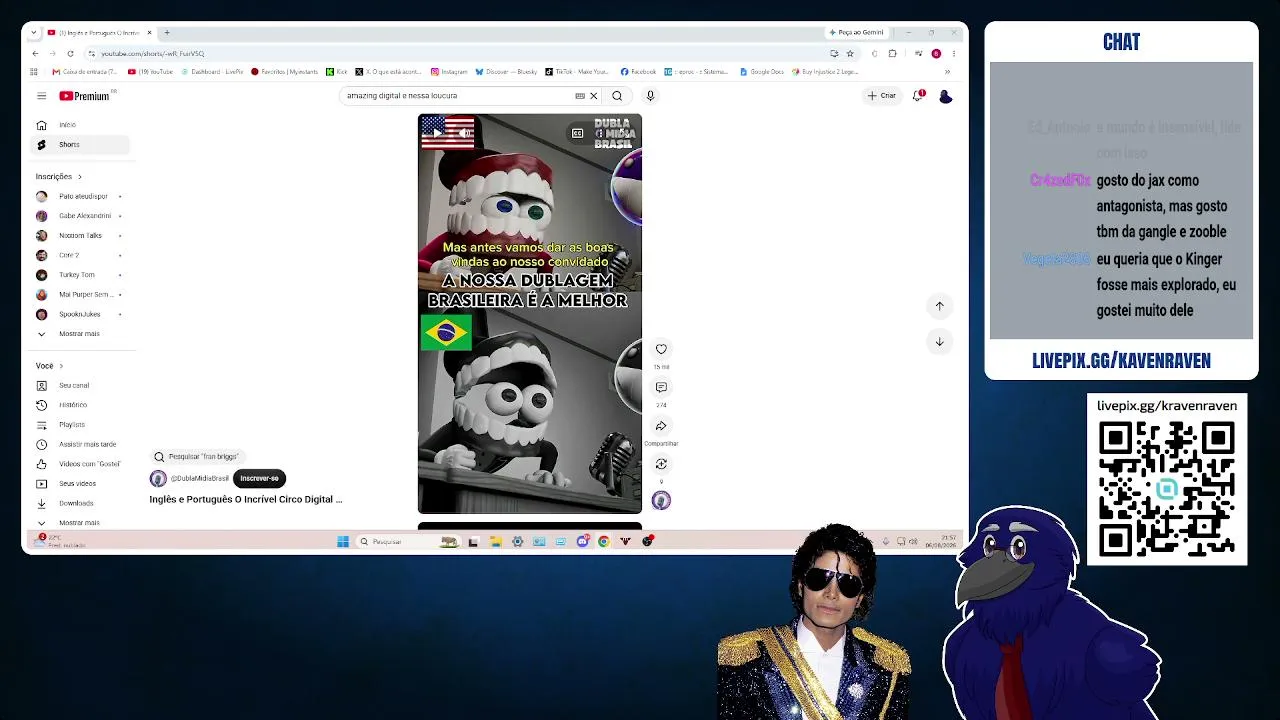Play the next Short preview below

[530, 526]
